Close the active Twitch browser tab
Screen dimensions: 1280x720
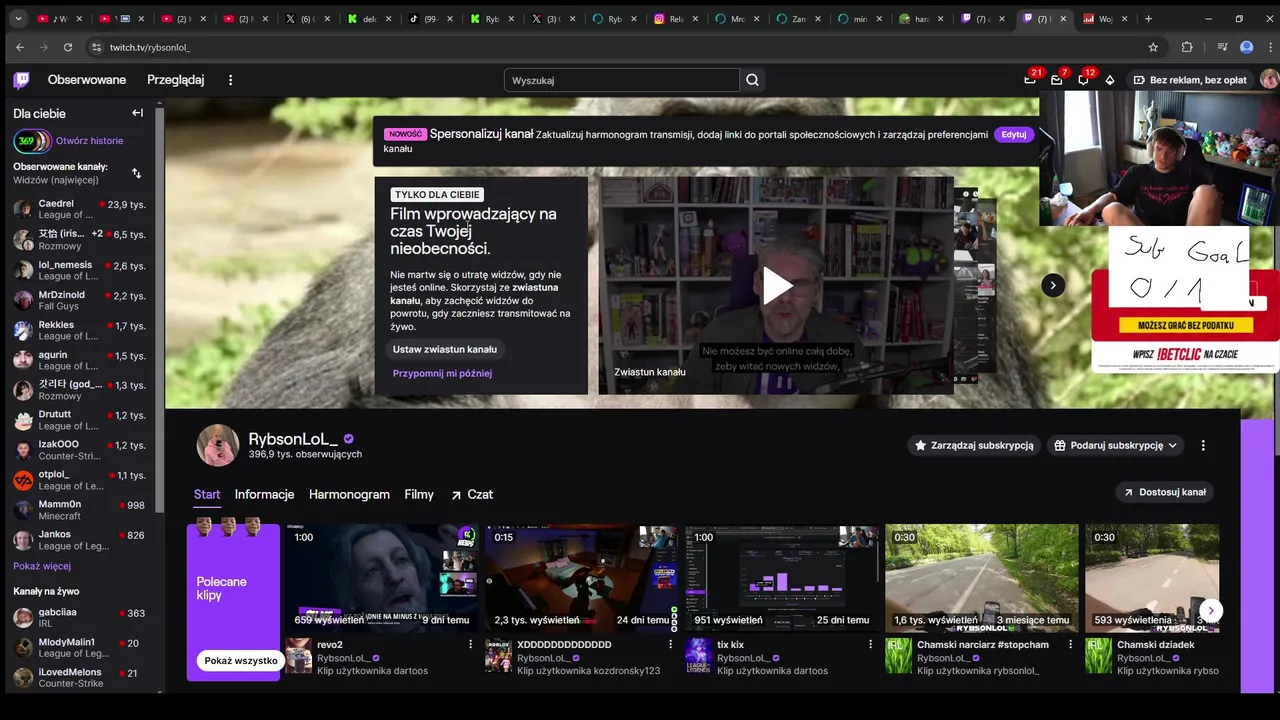(x=1065, y=19)
